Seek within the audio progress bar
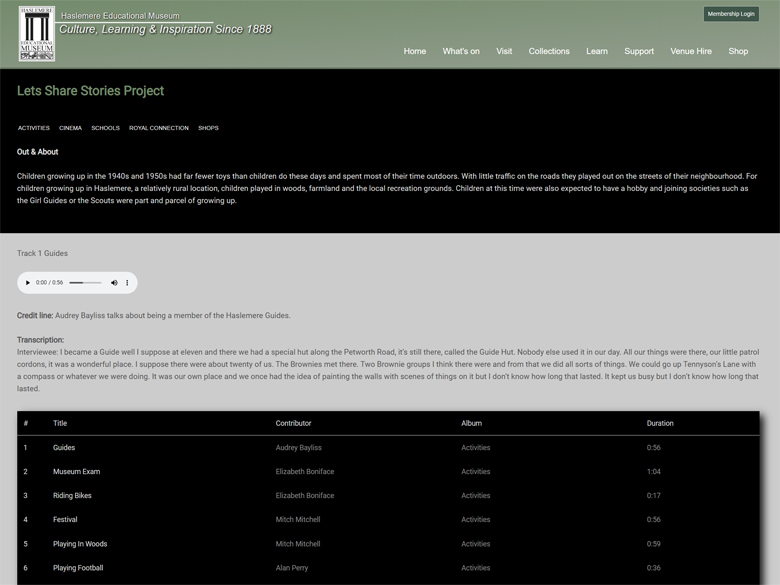This screenshot has width=780, height=585. pyautogui.click(x=85, y=283)
